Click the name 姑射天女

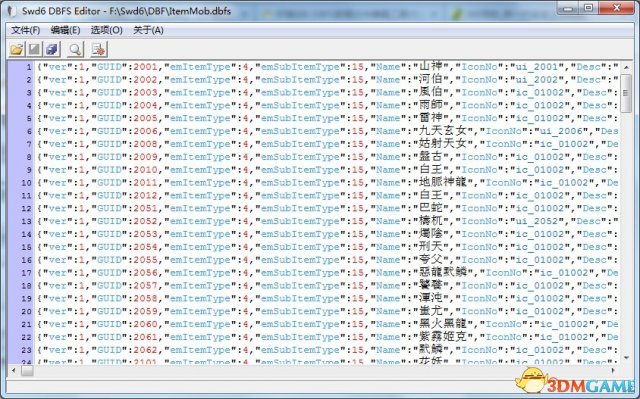(x=443, y=144)
